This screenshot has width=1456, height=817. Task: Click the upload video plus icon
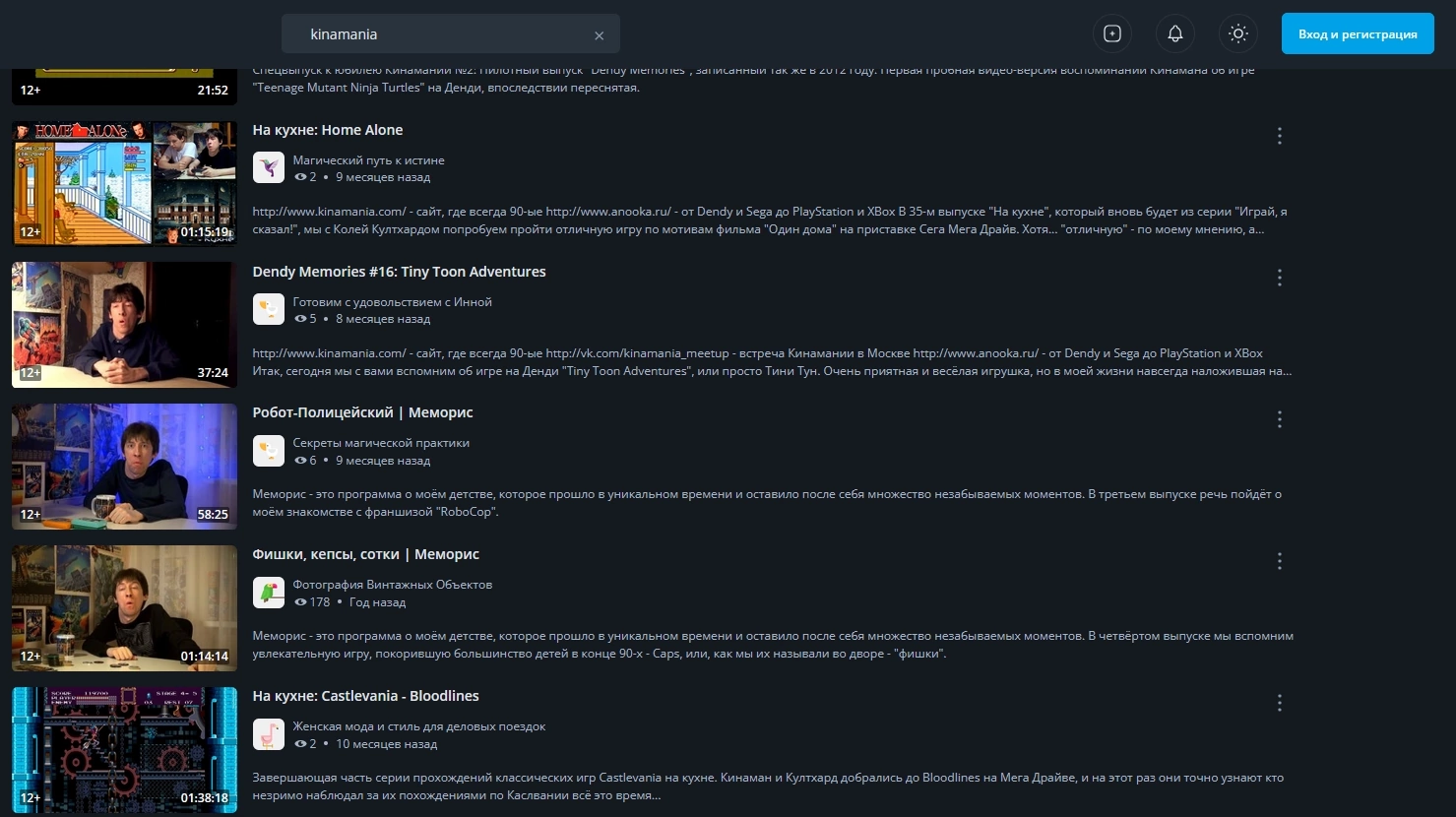click(1112, 33)
